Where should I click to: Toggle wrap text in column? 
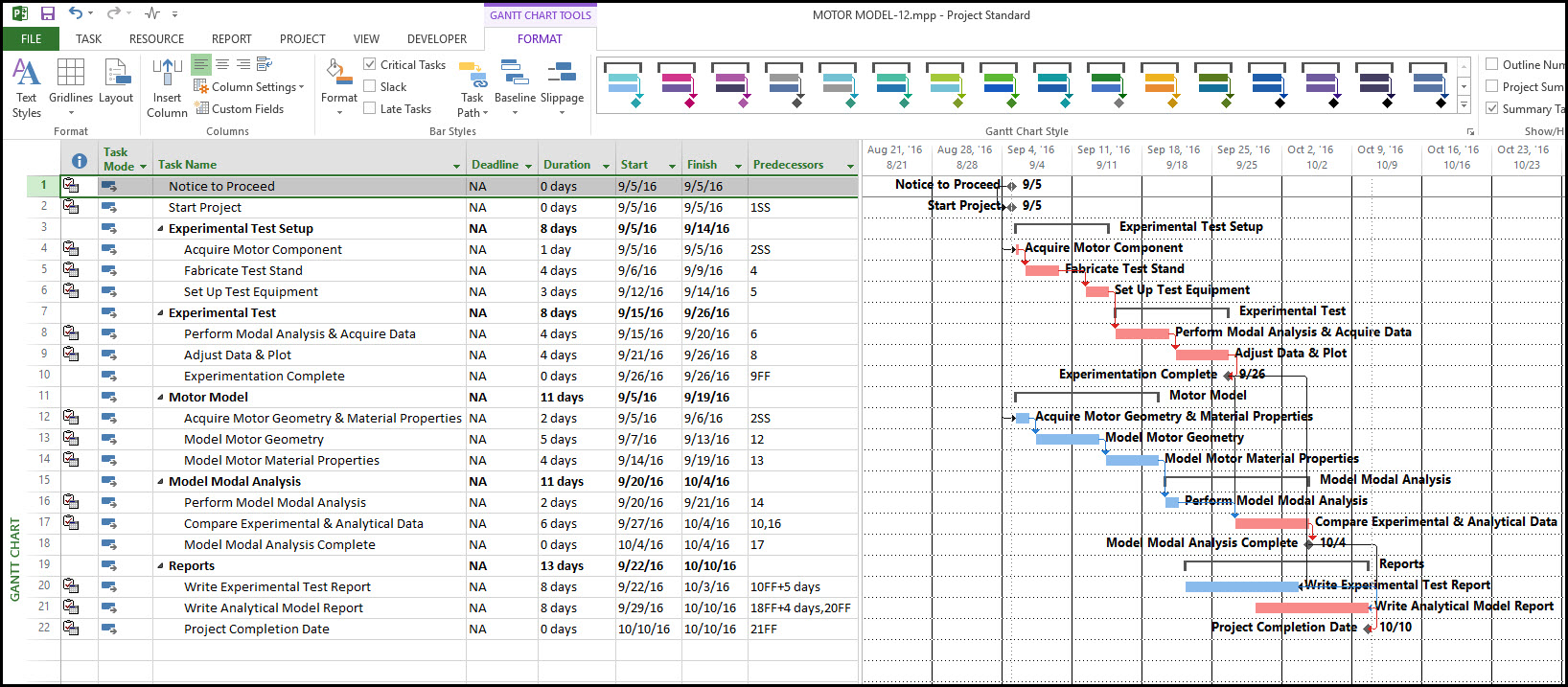point(265,64)
